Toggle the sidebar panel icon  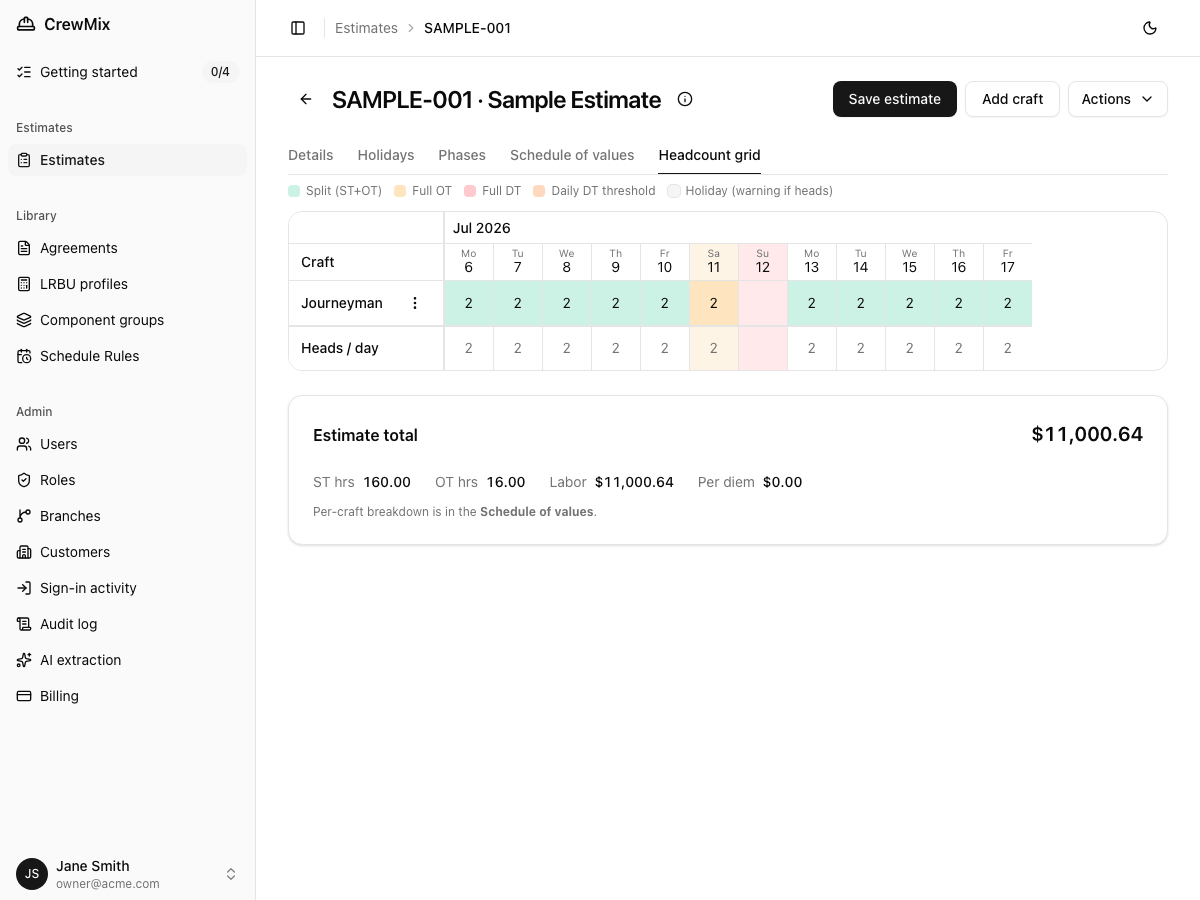tap(298, 28)
